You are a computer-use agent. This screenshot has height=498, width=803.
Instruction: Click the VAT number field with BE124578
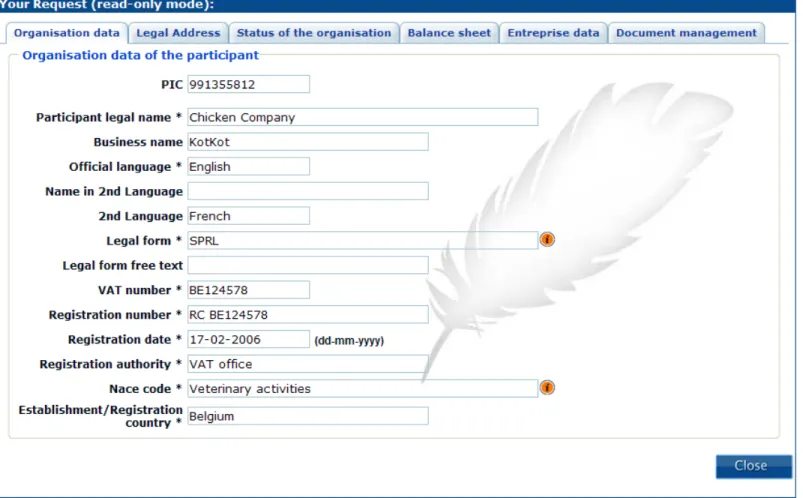[248, 290]
